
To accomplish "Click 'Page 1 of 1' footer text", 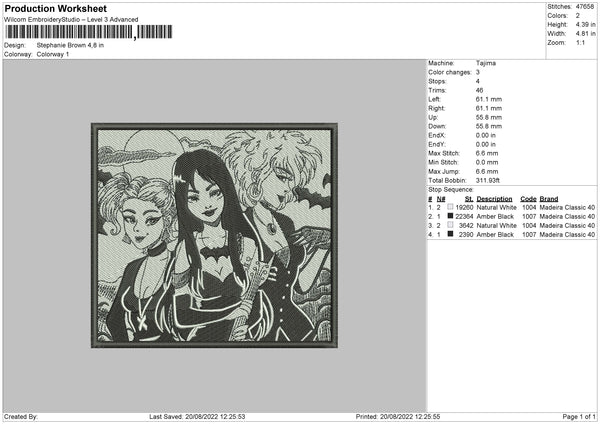I will click(x=579, y=417).
